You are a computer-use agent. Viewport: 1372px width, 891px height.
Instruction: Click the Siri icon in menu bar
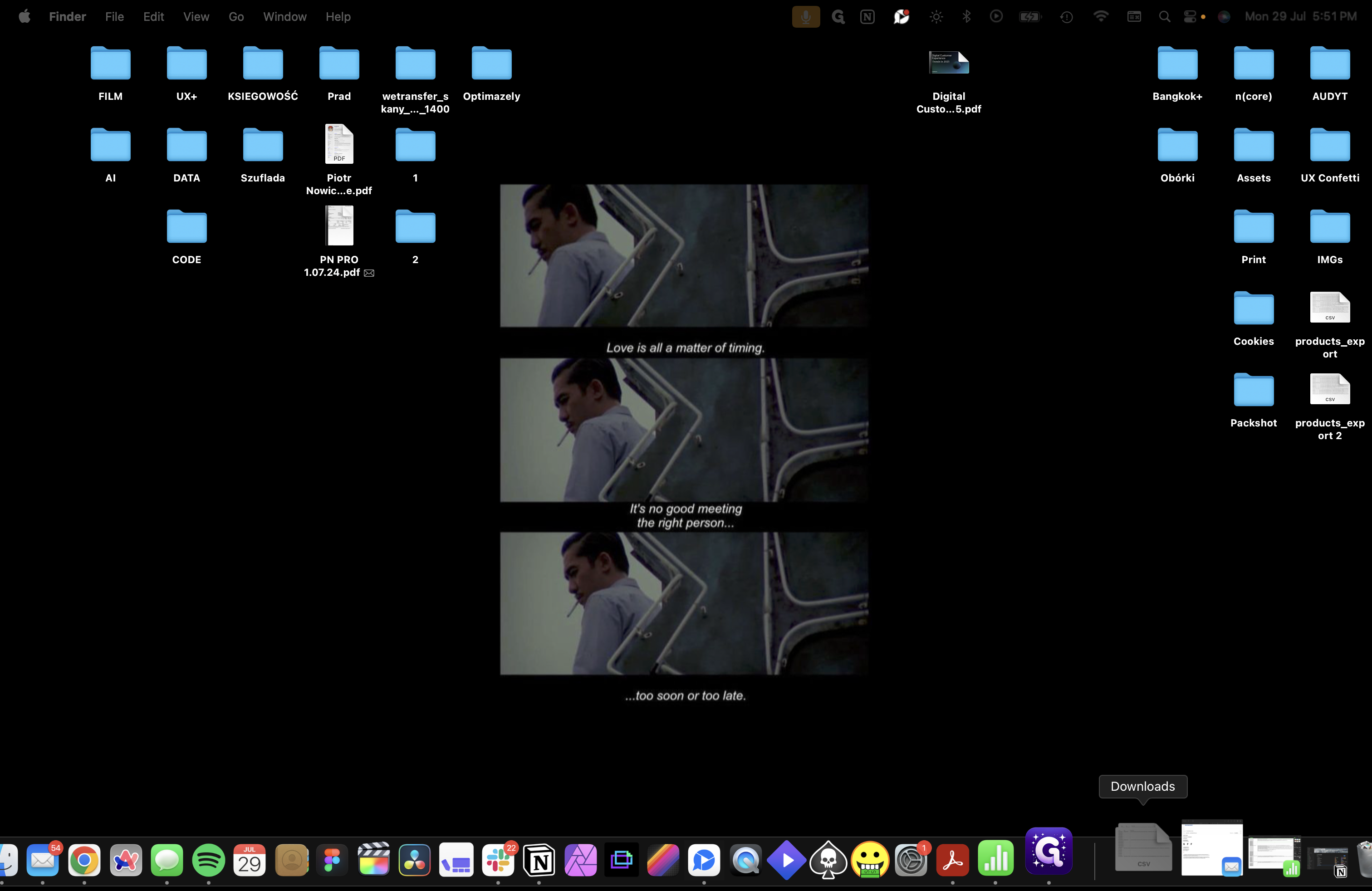pos(1224,17)
